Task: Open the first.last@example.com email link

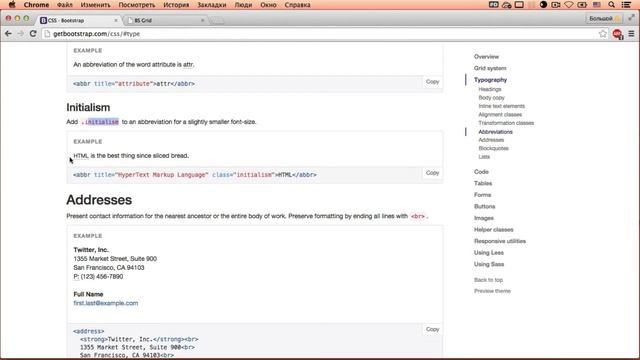Action: (106, 303)
